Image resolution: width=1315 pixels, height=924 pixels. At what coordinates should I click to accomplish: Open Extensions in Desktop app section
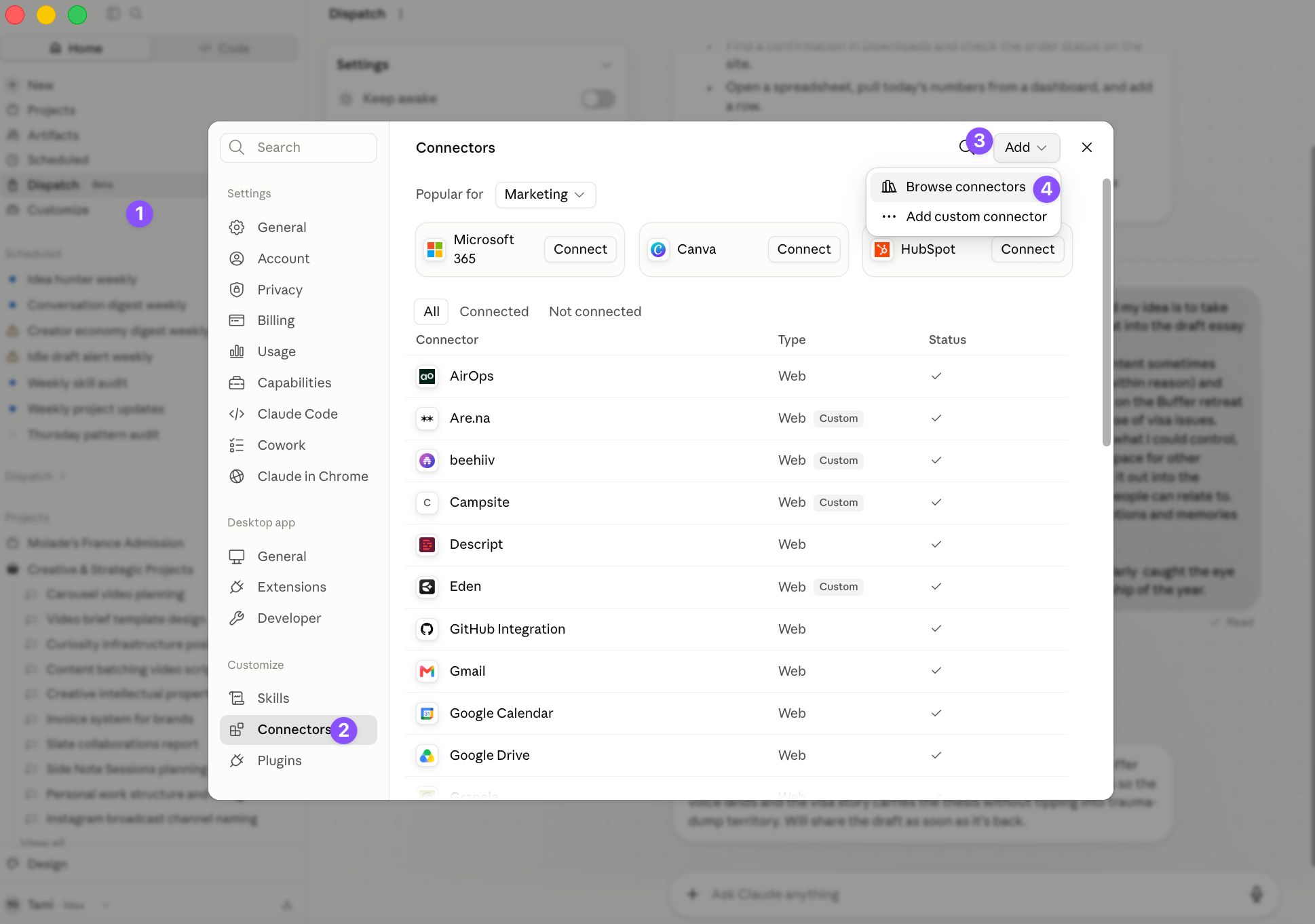coord(299,587)
